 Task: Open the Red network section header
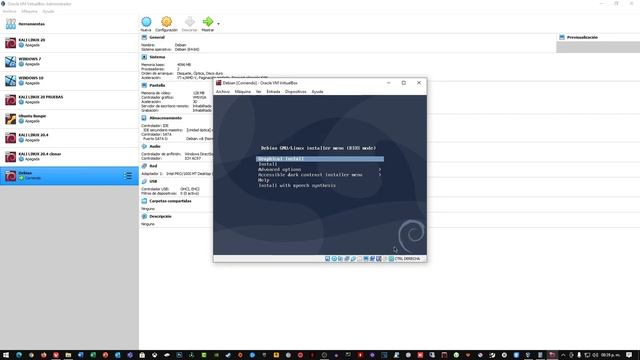[153, 166]
